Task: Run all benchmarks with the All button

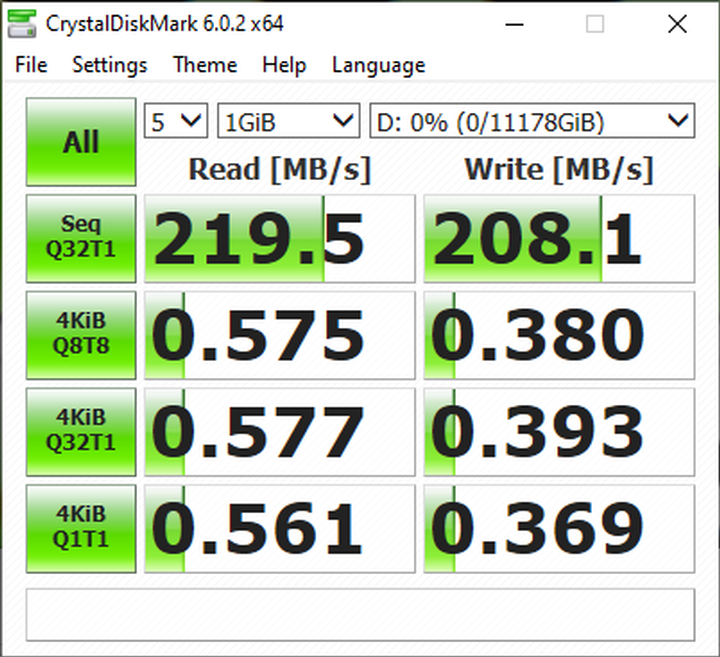Action: [x=80, y=142]
